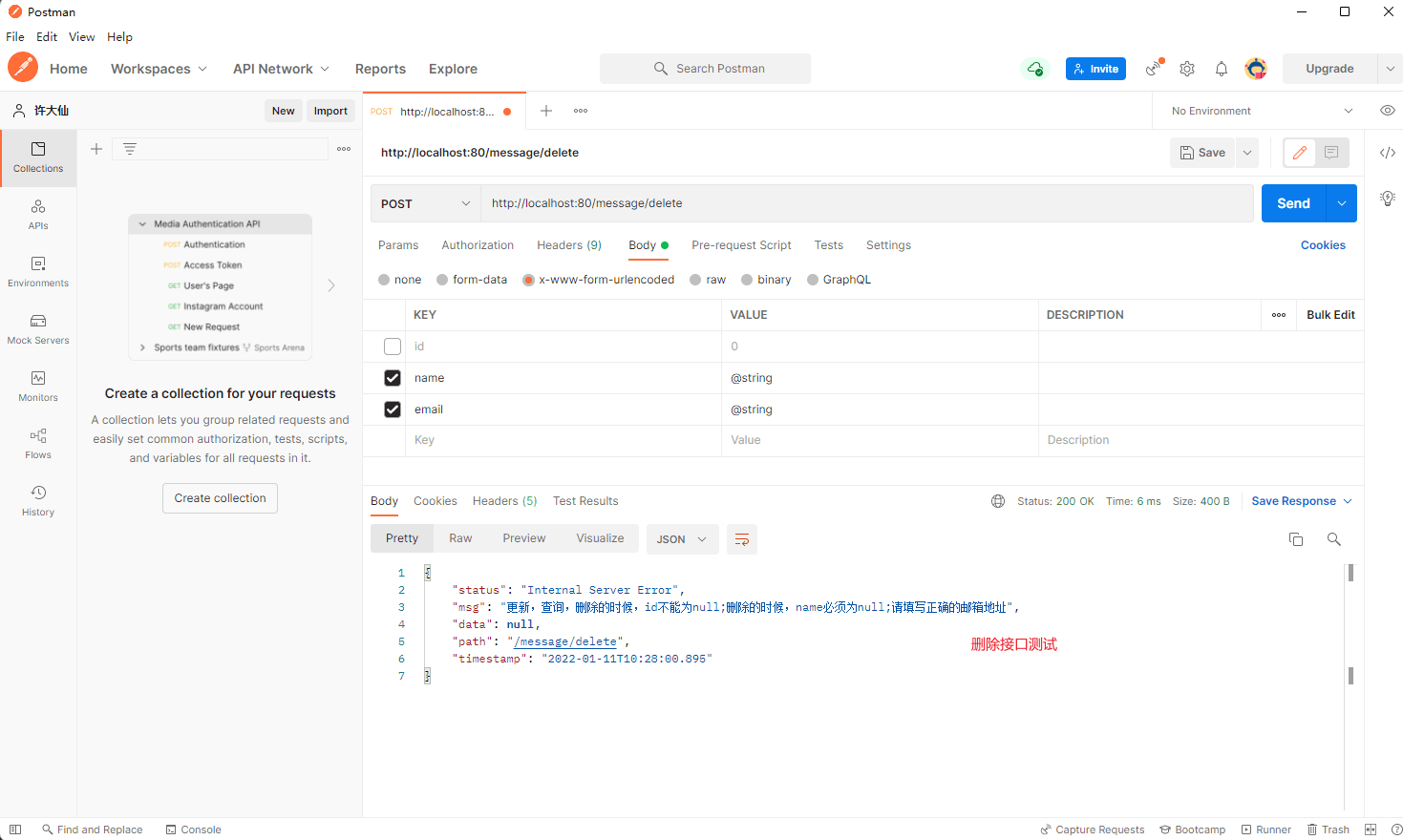Select the raw body radio option
The width and height of the screenshot is (1403, 840).
tap(708, 280)
